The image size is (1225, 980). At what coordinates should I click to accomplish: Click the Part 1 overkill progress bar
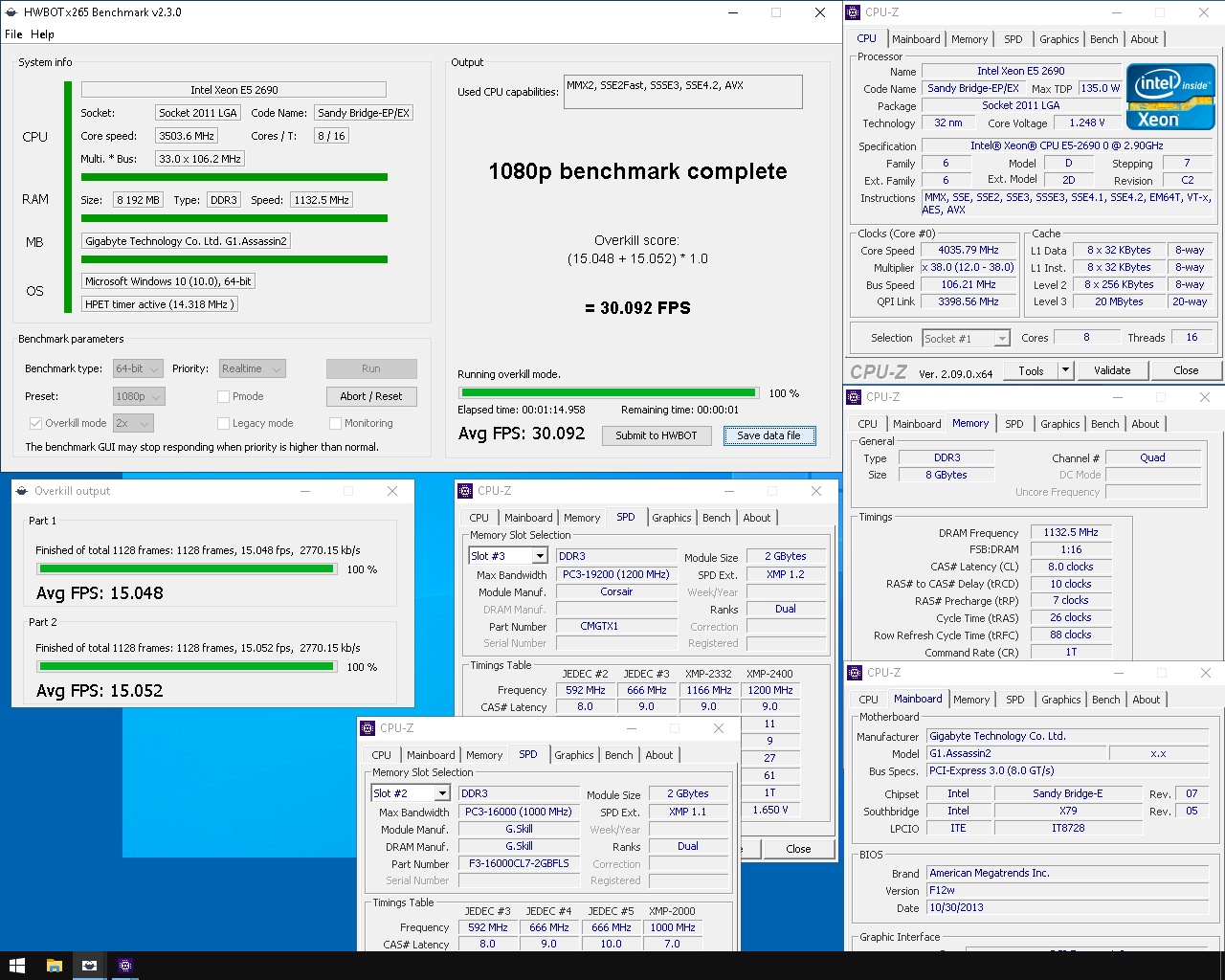coord(187,568)
